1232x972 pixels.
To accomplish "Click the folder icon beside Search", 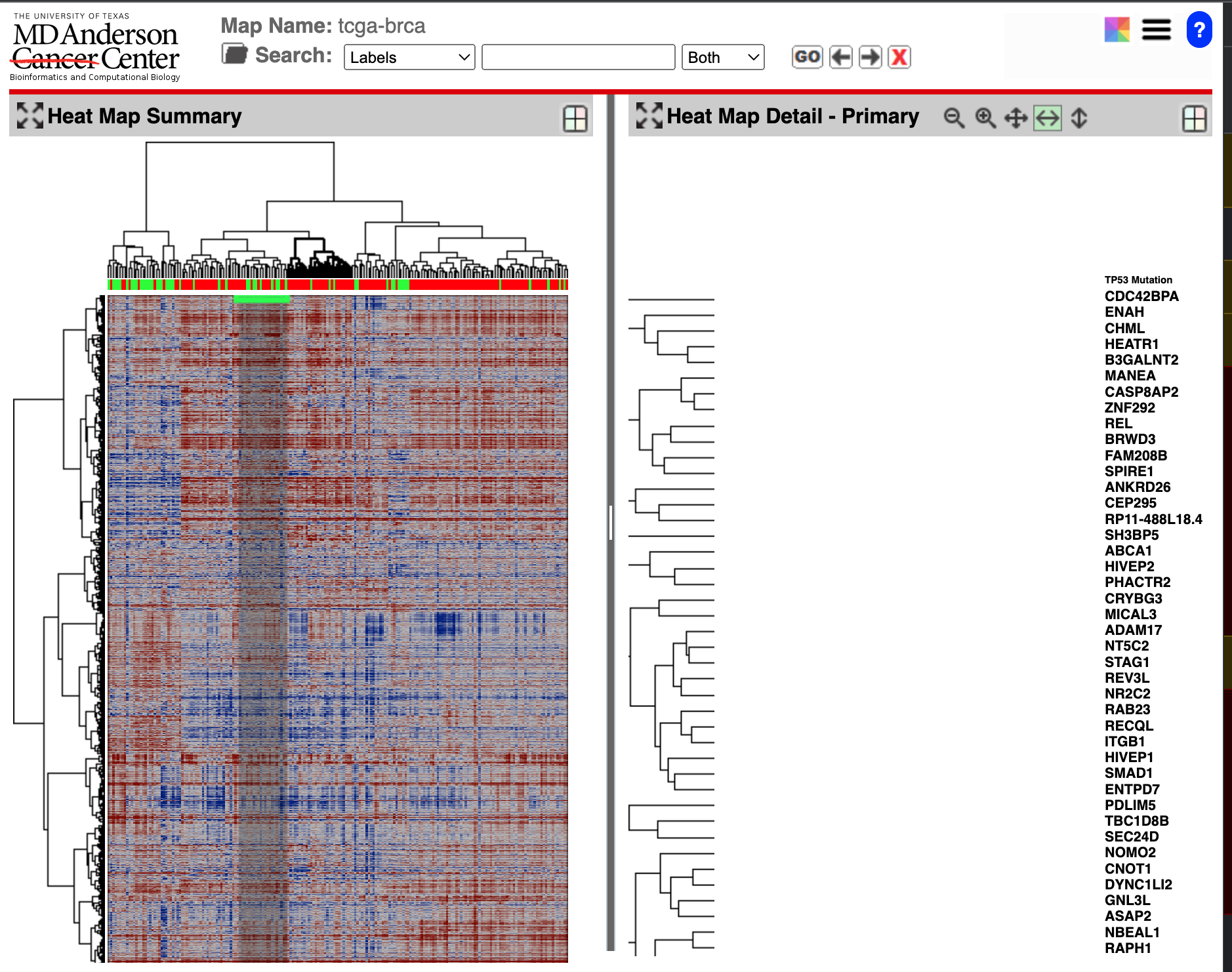I will 234,54.
